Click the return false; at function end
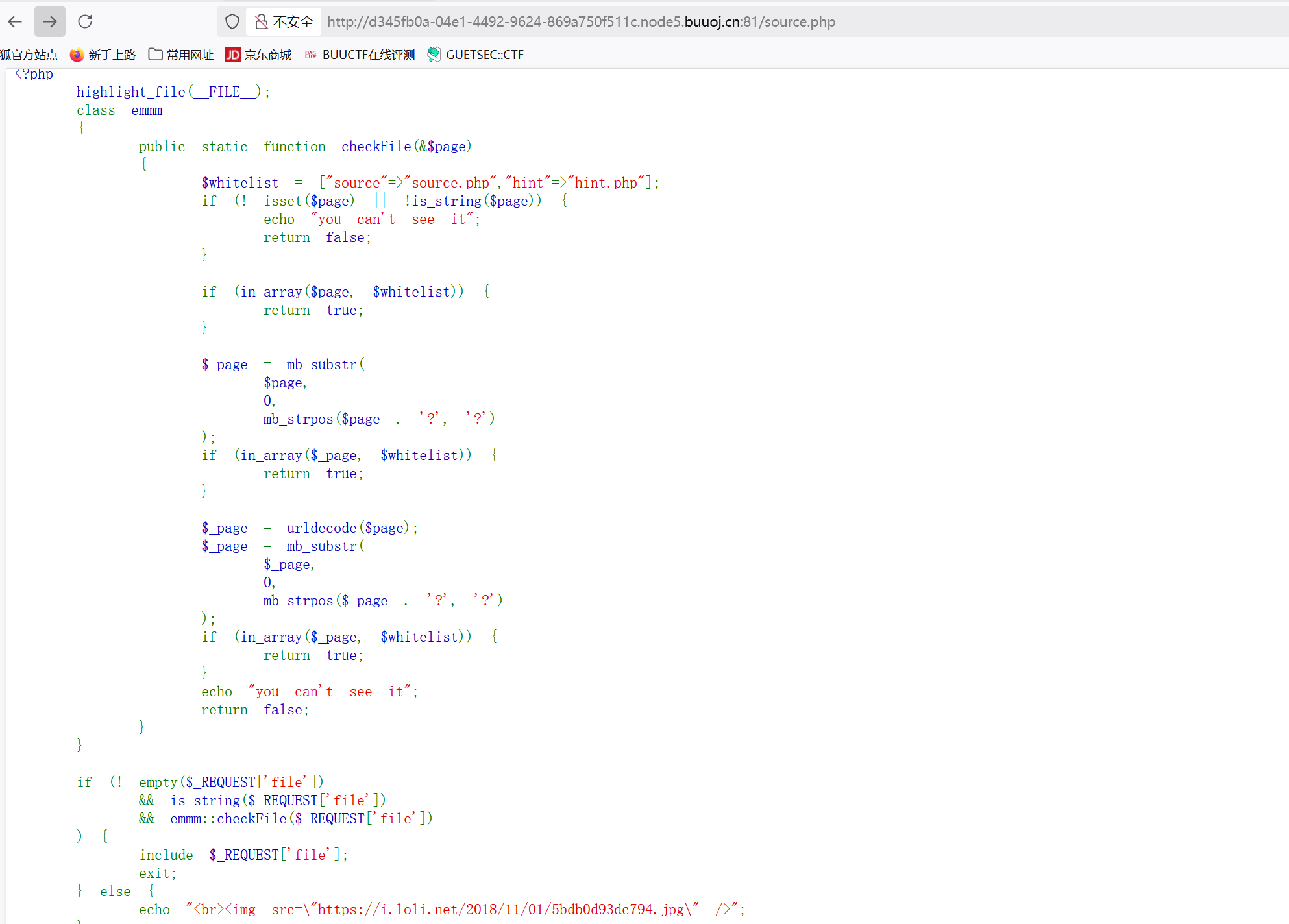The image size is (1289, 924). coord(255,710)
